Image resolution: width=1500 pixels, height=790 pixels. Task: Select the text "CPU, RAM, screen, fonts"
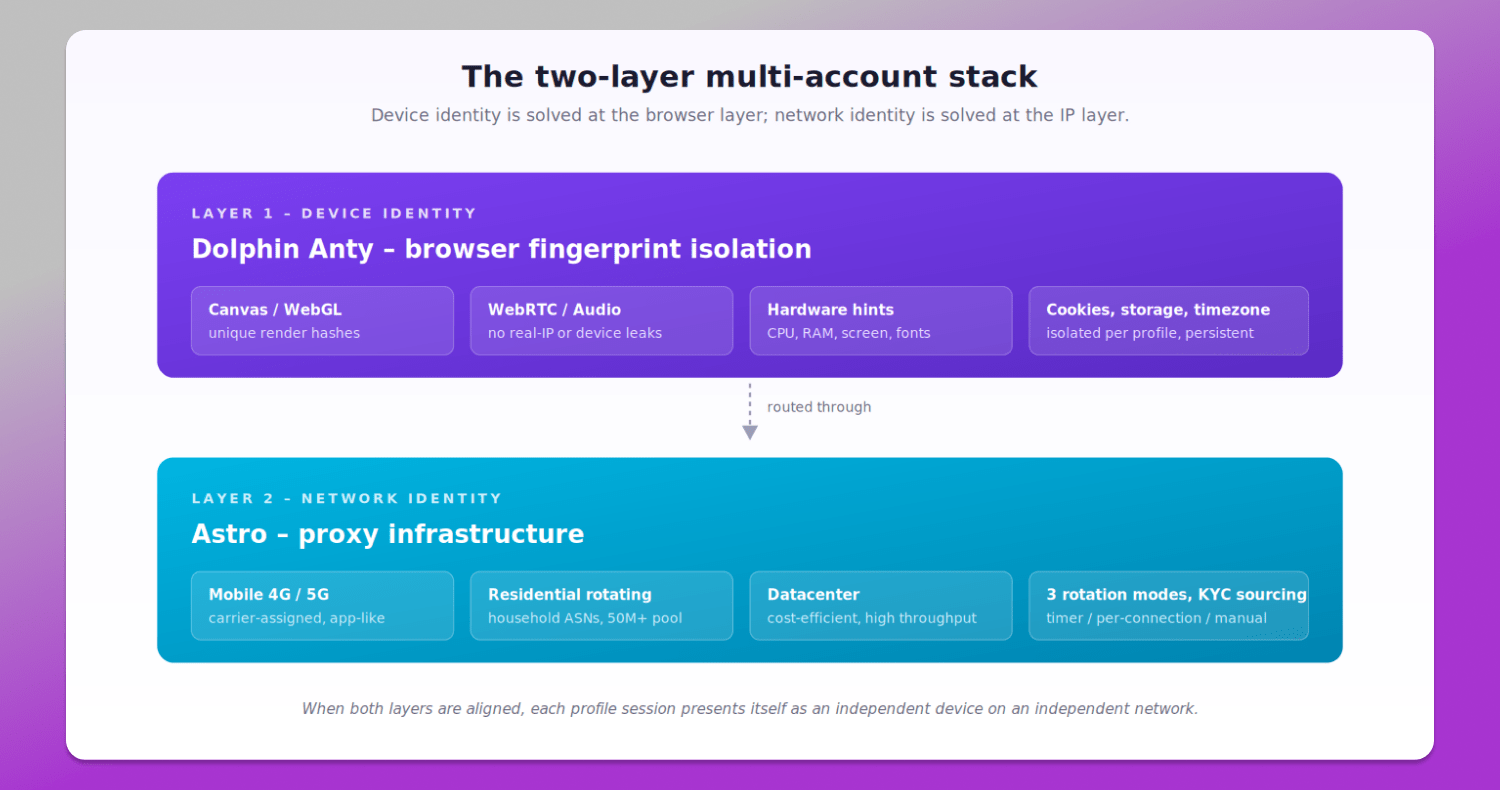[x=849, y=333]
